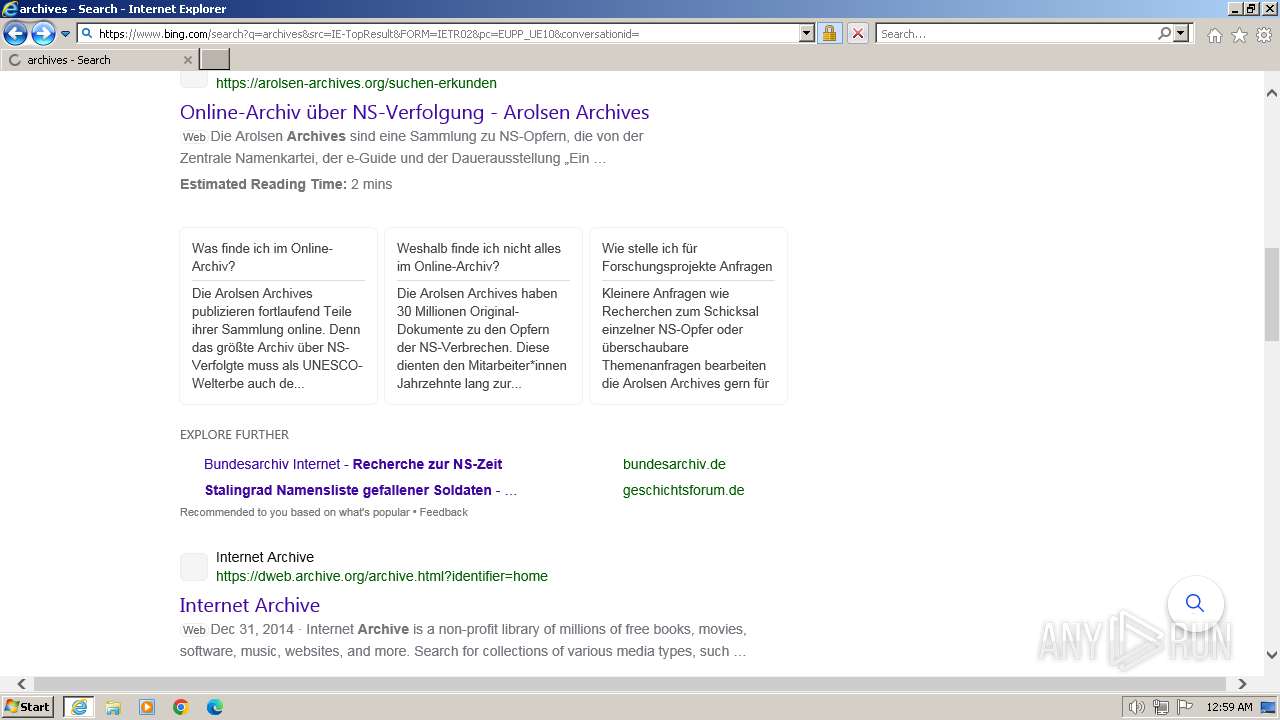Click the browser Forward arrow button
The image size is (1280, 720).
pyautogui.click(x=43, y=34)
